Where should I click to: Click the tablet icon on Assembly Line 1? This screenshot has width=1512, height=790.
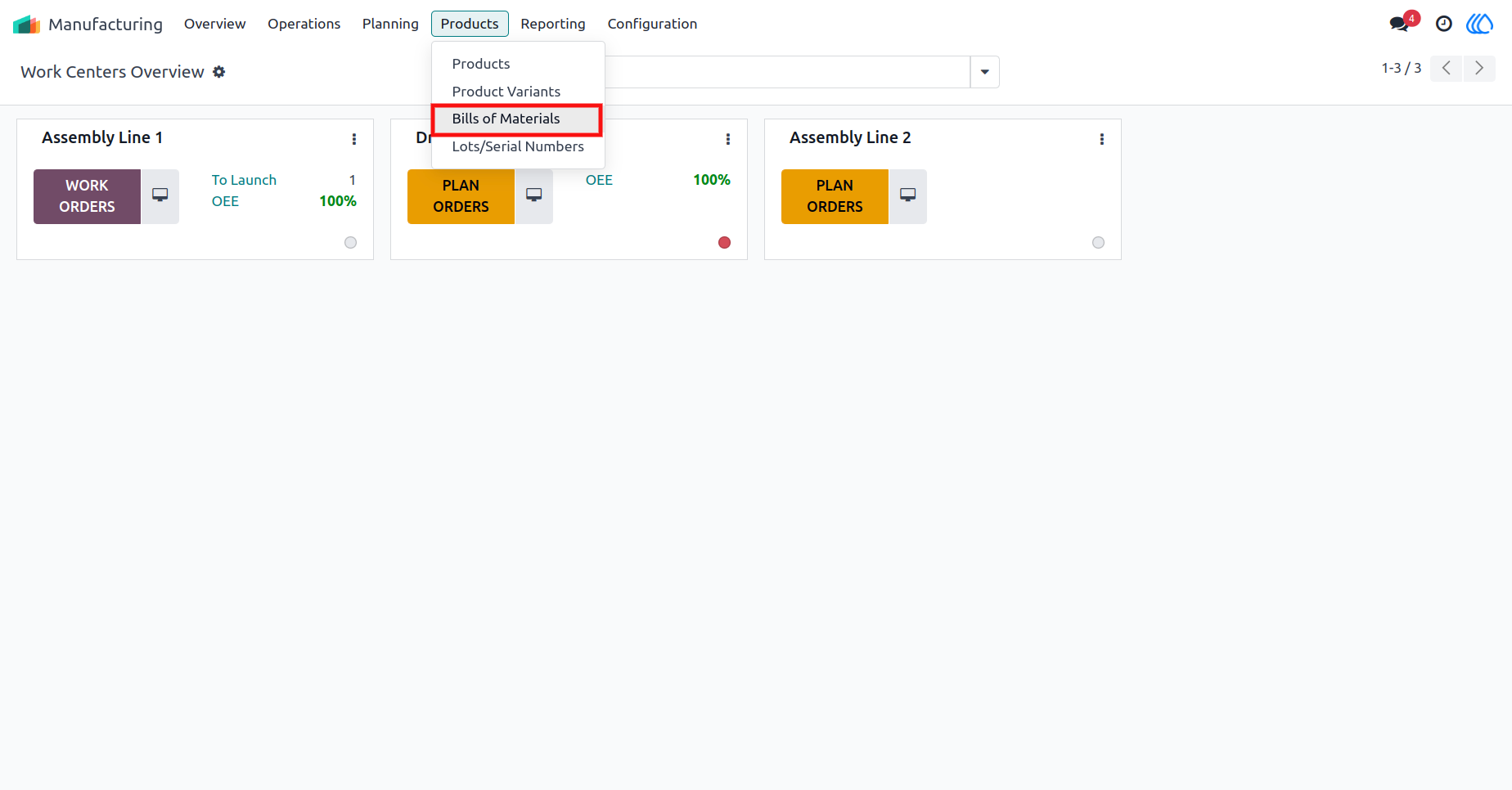pos(160,196)
